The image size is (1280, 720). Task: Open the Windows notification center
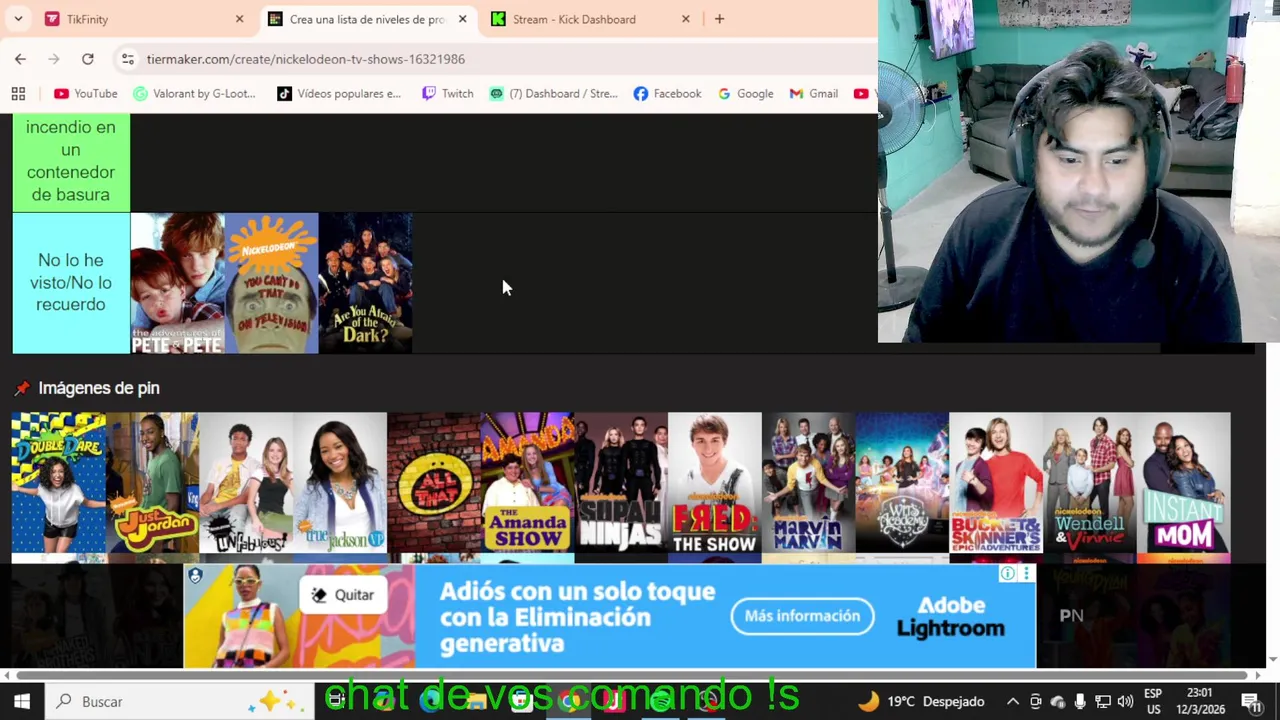click(x=1251, y=702)
